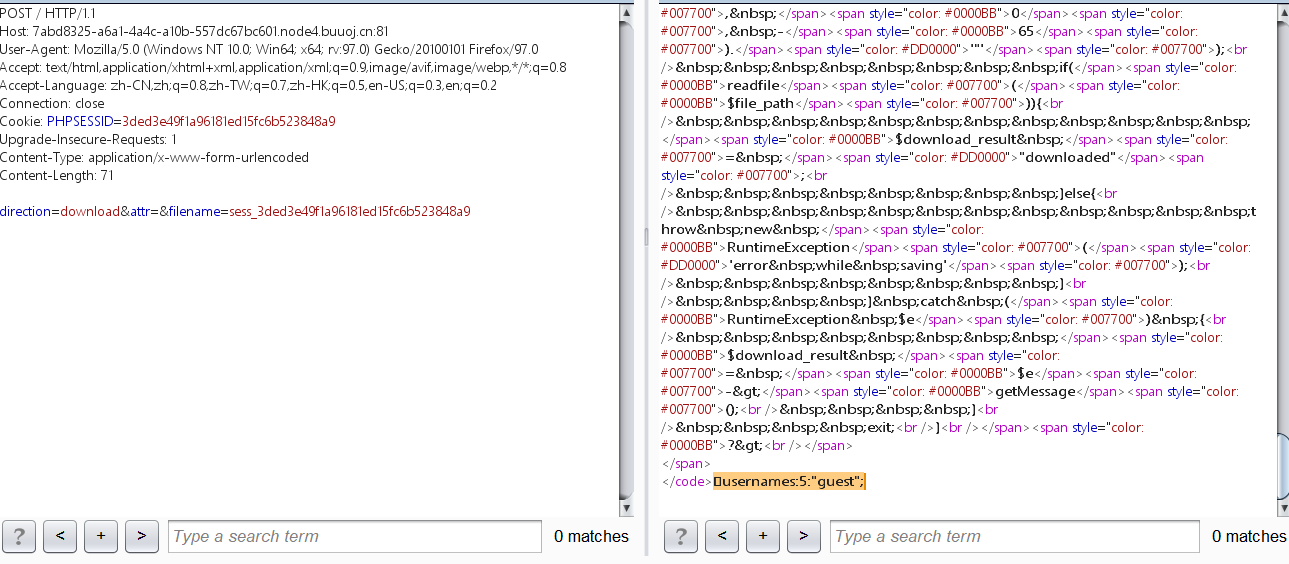Click the User-Agent header line
Image resolution: width=1289 pixels, height=564 pixels.
269,49
